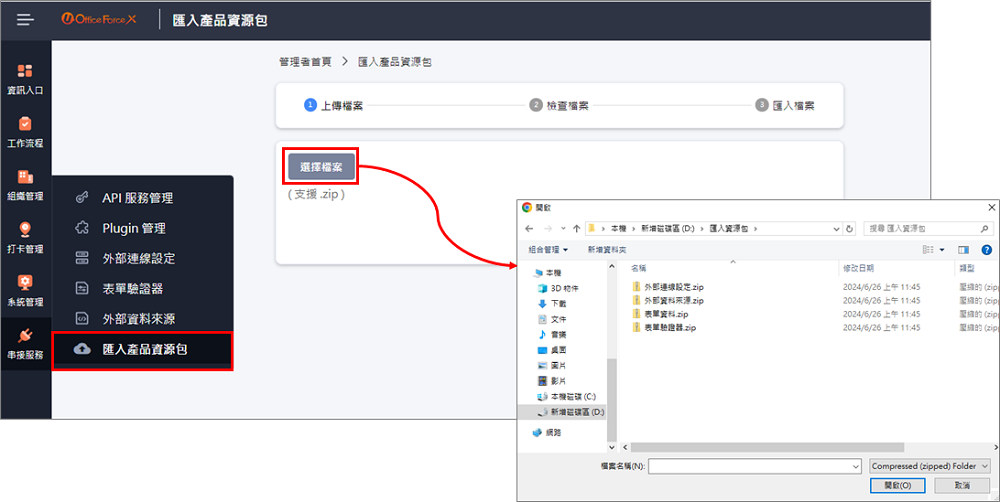The width and height of the screenshot is (1000, 502).
Task: Open the 組合管理 dropdown
Action: point(548,249)
